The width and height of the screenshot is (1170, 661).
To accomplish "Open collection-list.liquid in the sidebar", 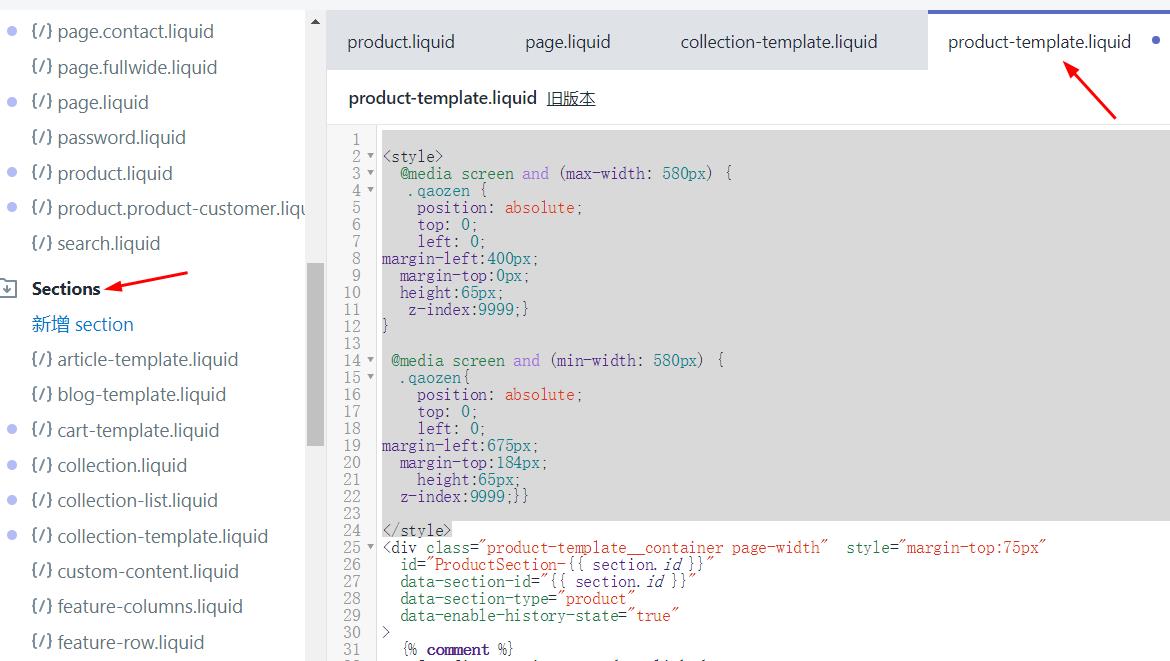I will [137, 501].
